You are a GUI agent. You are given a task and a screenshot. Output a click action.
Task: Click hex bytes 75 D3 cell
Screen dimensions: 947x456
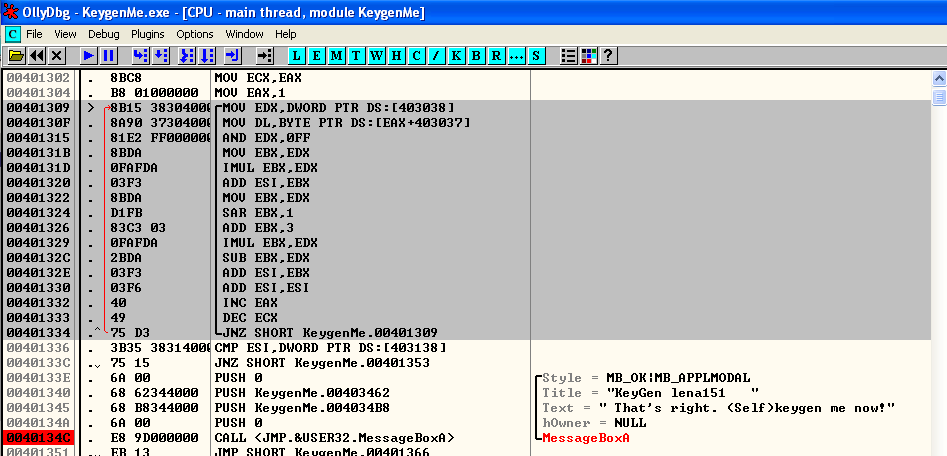tap(130, 333)
